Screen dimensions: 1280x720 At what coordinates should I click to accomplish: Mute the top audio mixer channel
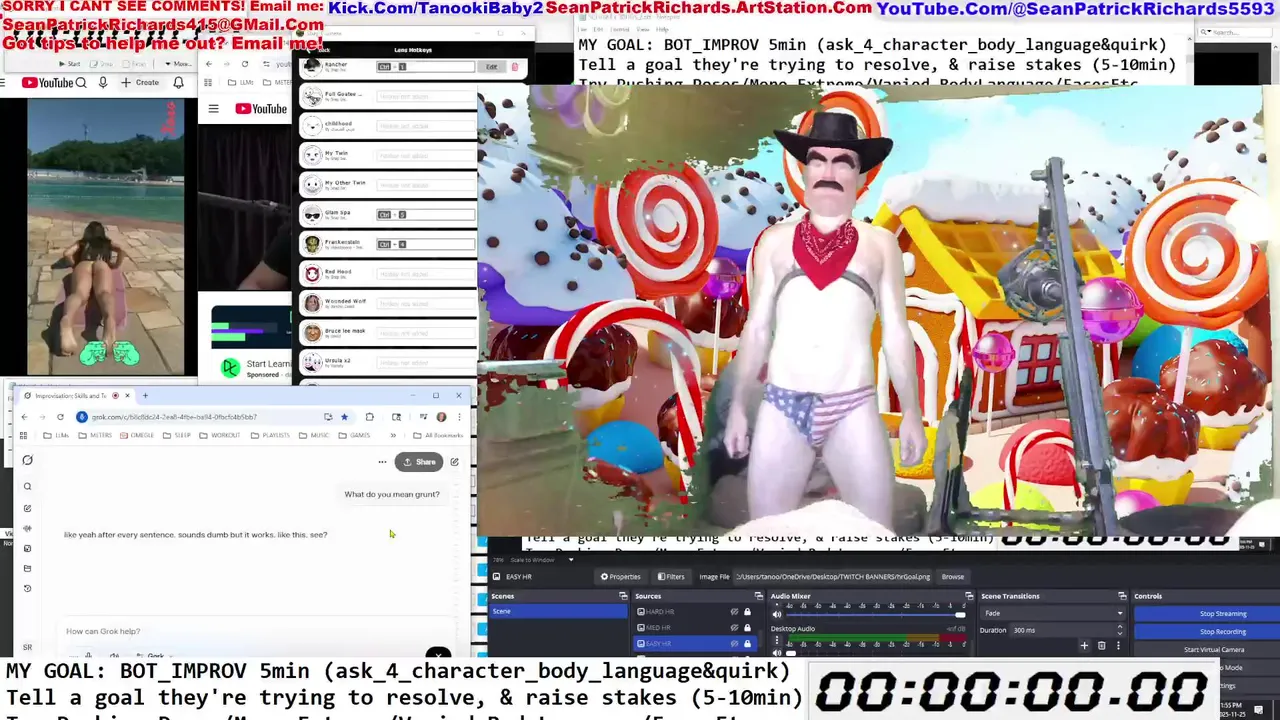tap(777, 614)
